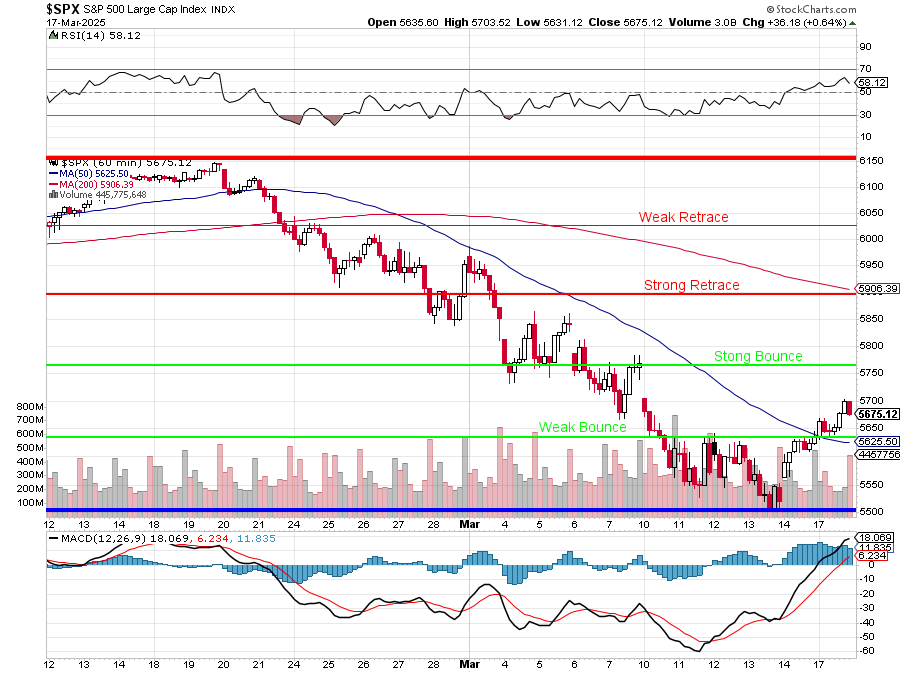Image resolution: width=900 pixels, height=673 pixels.
Task: Select the Stong Bounce annotation label
Action: coord(757,356)
